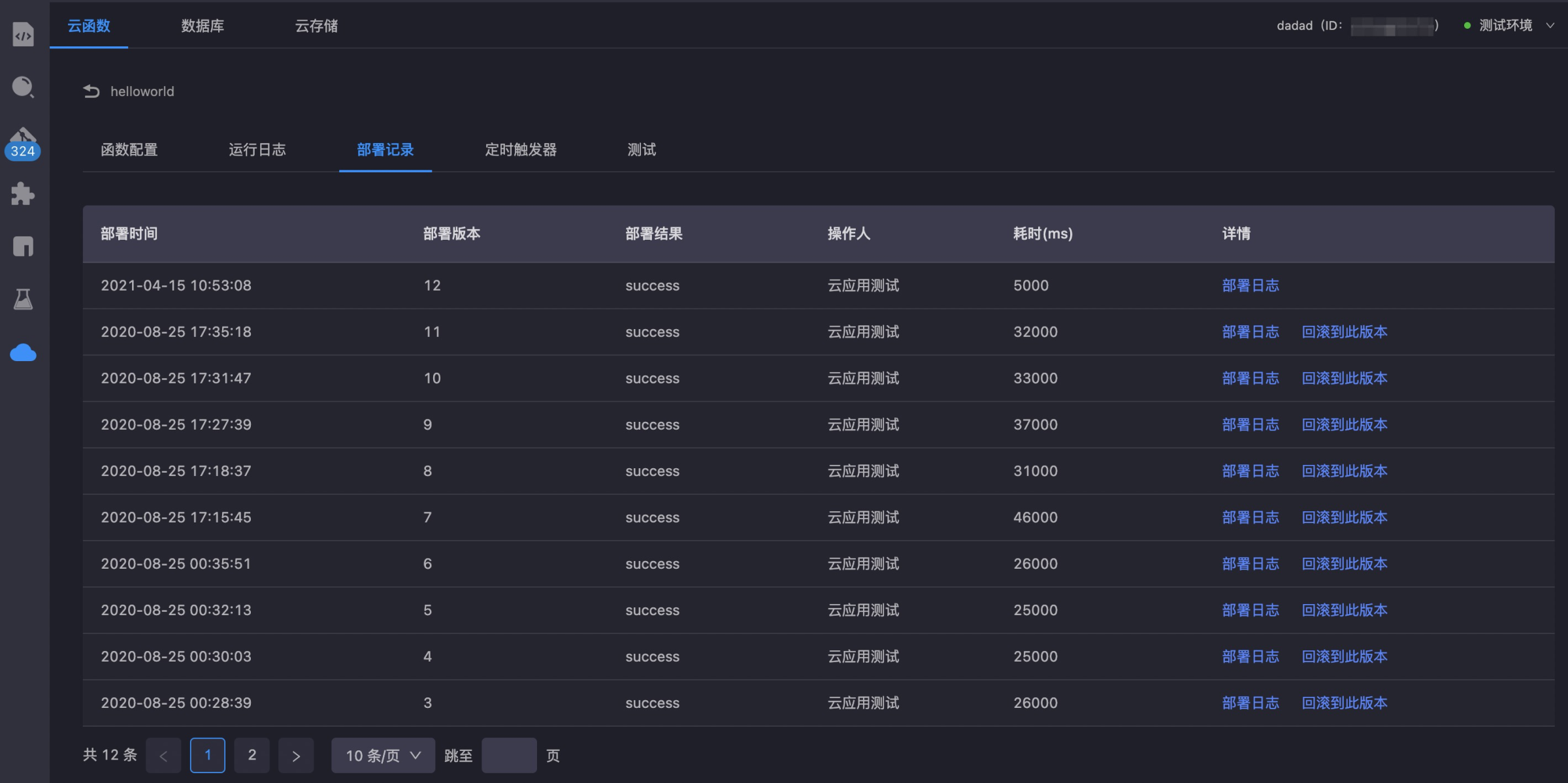Click the dadad account name

tap(1294, 25)
